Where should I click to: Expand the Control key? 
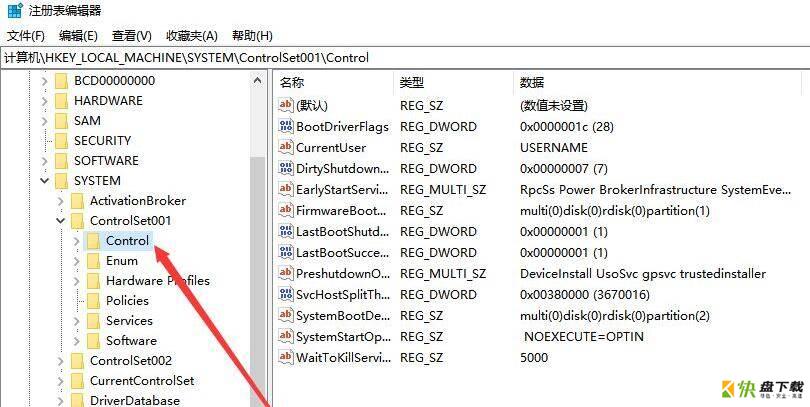coord(76,241)
